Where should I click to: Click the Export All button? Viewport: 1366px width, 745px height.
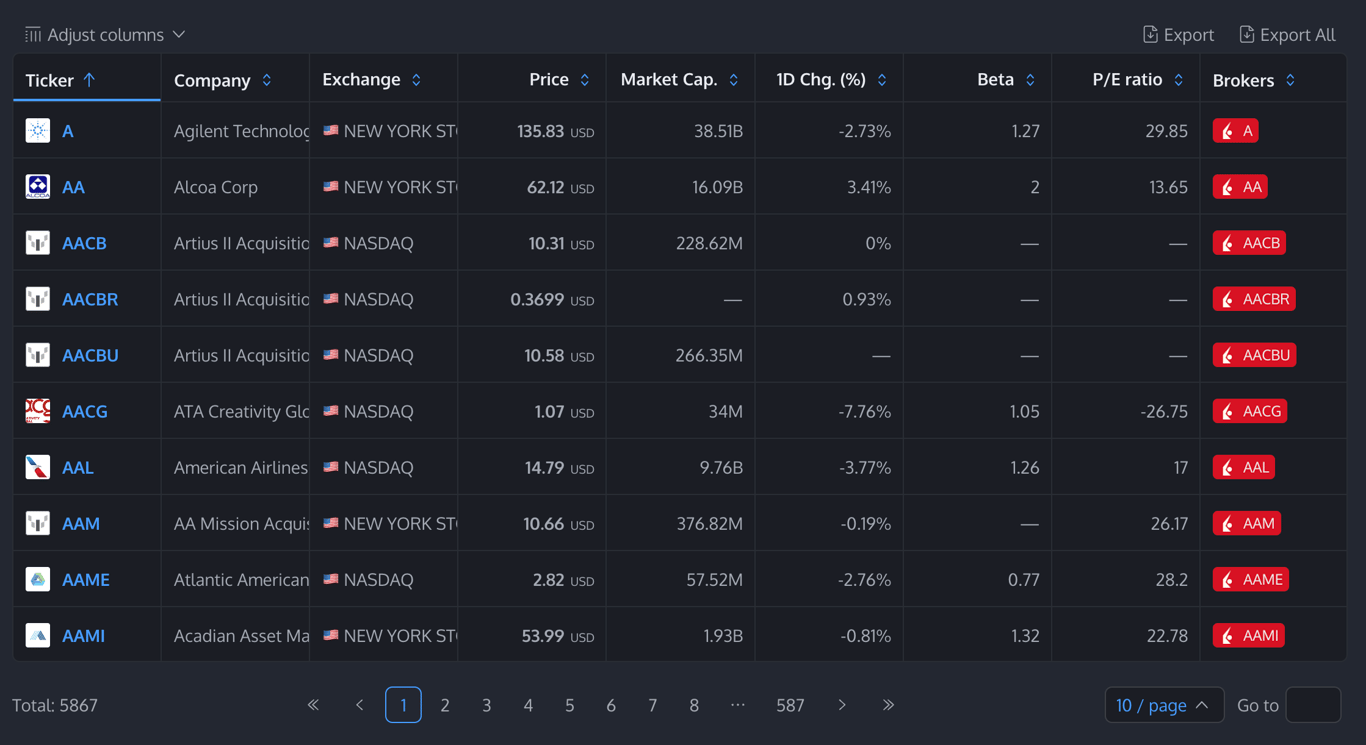click(x=1286, y=35)
